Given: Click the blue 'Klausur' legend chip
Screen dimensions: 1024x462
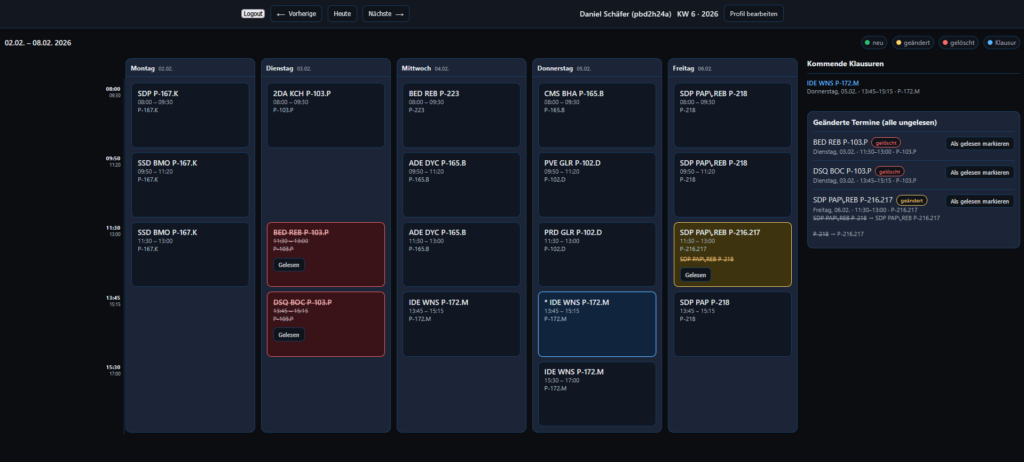Looking at the screenshot, I should click(x=1000, y=43).
